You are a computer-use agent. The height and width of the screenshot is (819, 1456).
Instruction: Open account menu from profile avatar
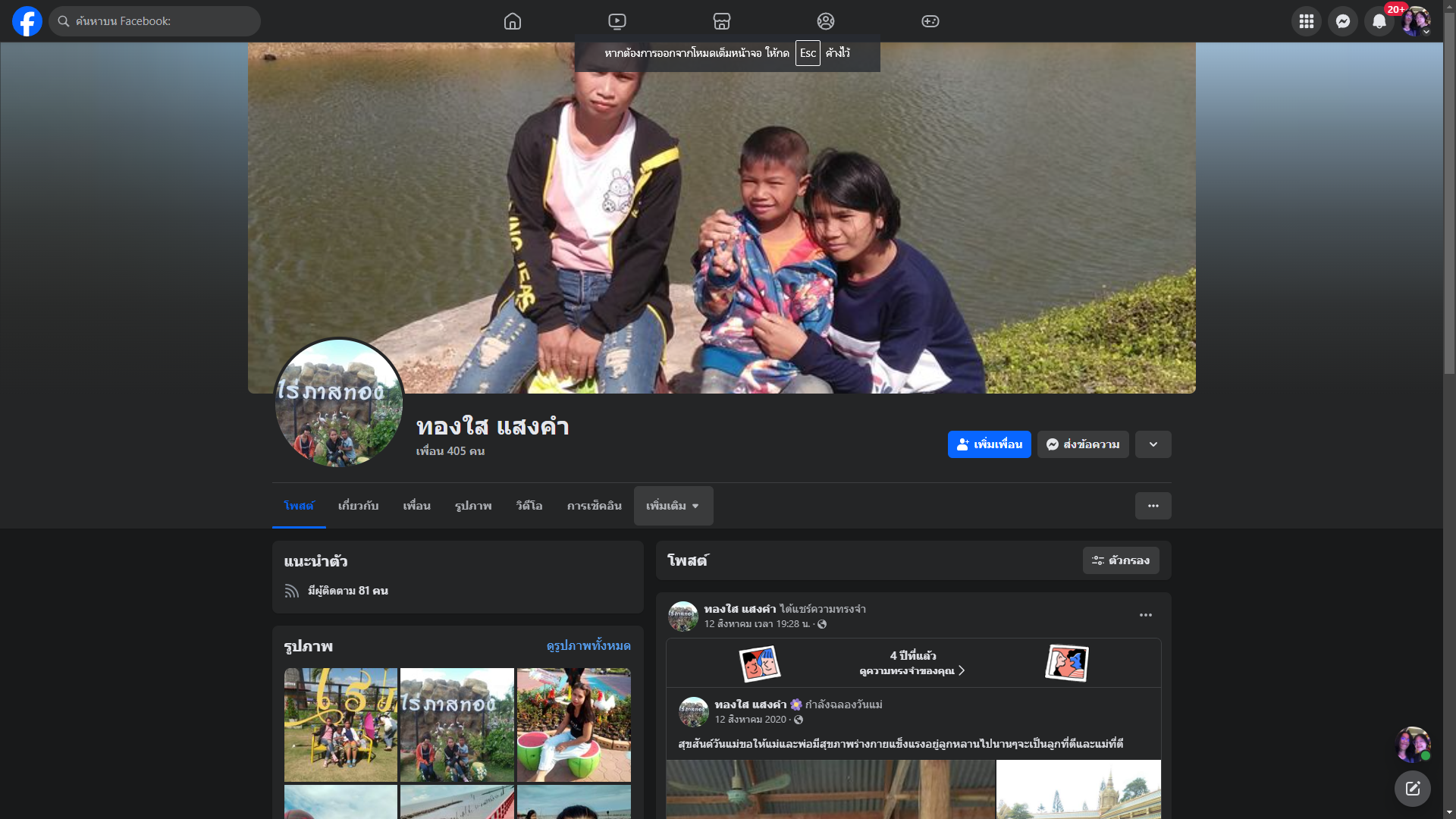pos(1415,21)
